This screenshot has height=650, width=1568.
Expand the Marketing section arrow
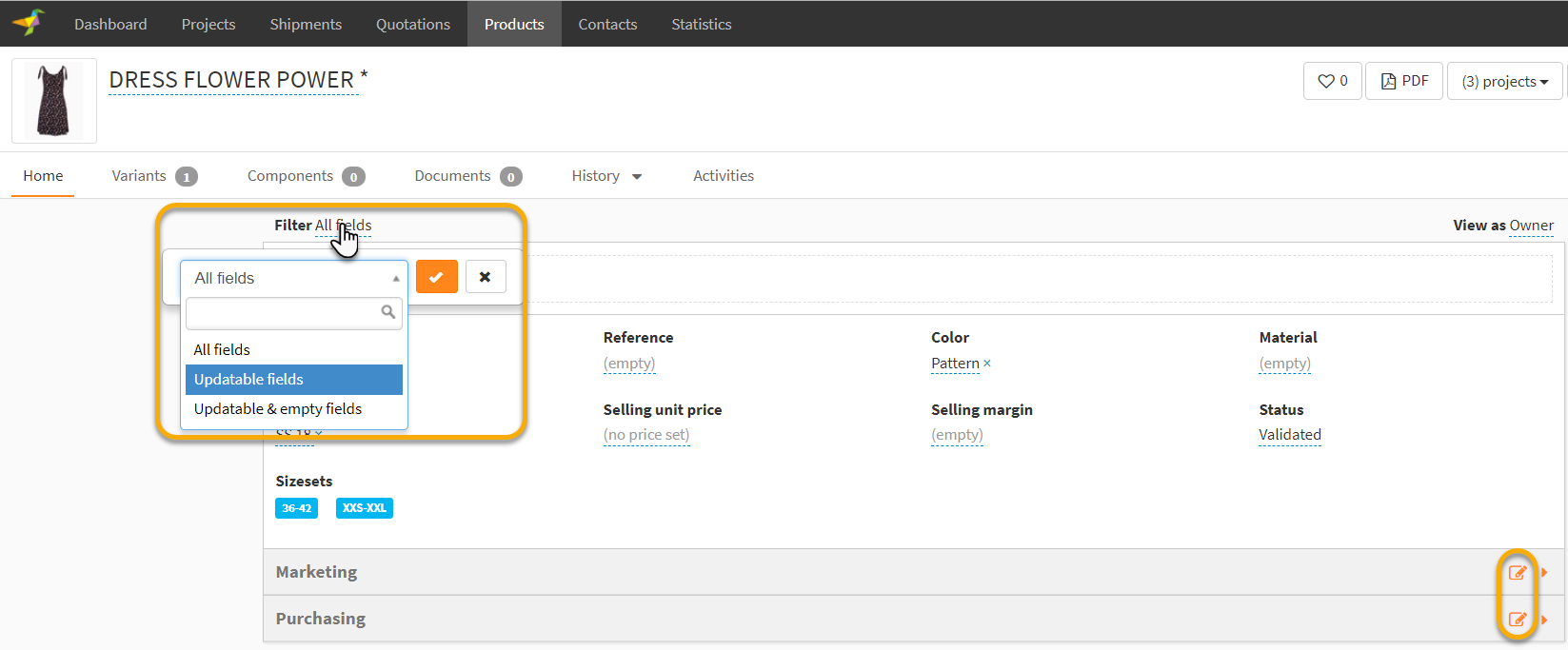pos(1544,573)
